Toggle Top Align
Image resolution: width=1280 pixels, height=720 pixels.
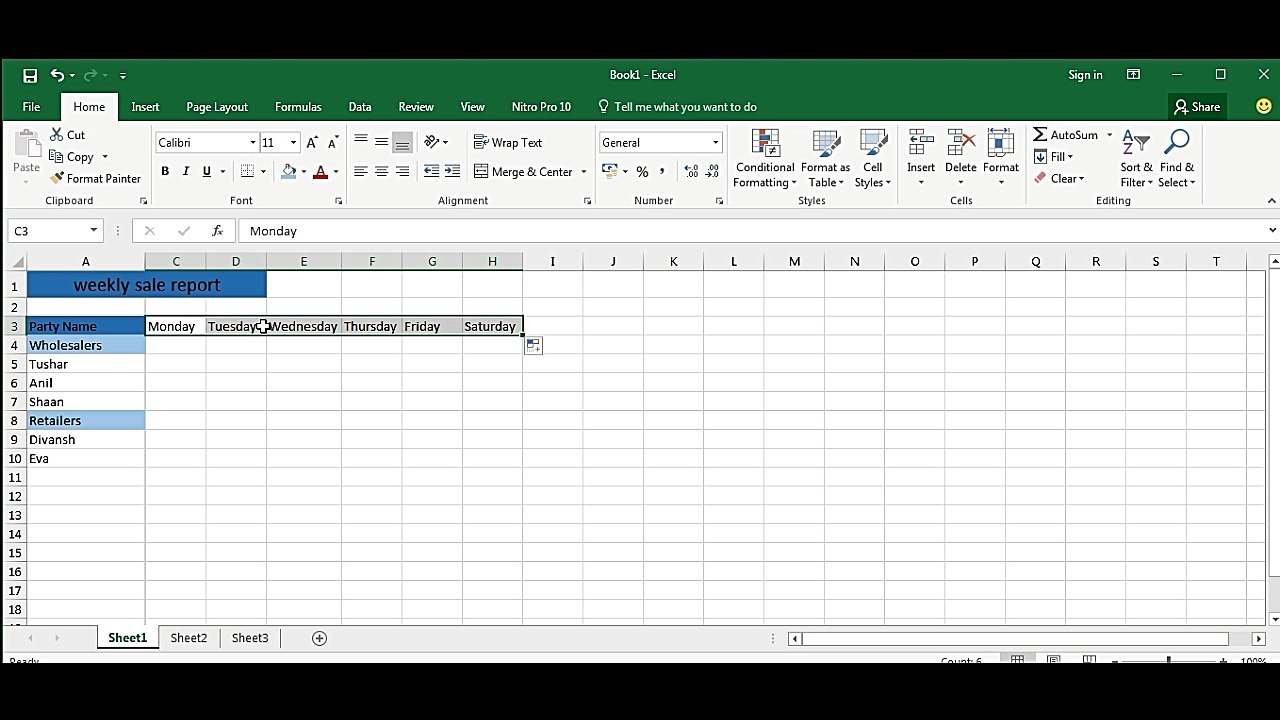click(361, 142)
